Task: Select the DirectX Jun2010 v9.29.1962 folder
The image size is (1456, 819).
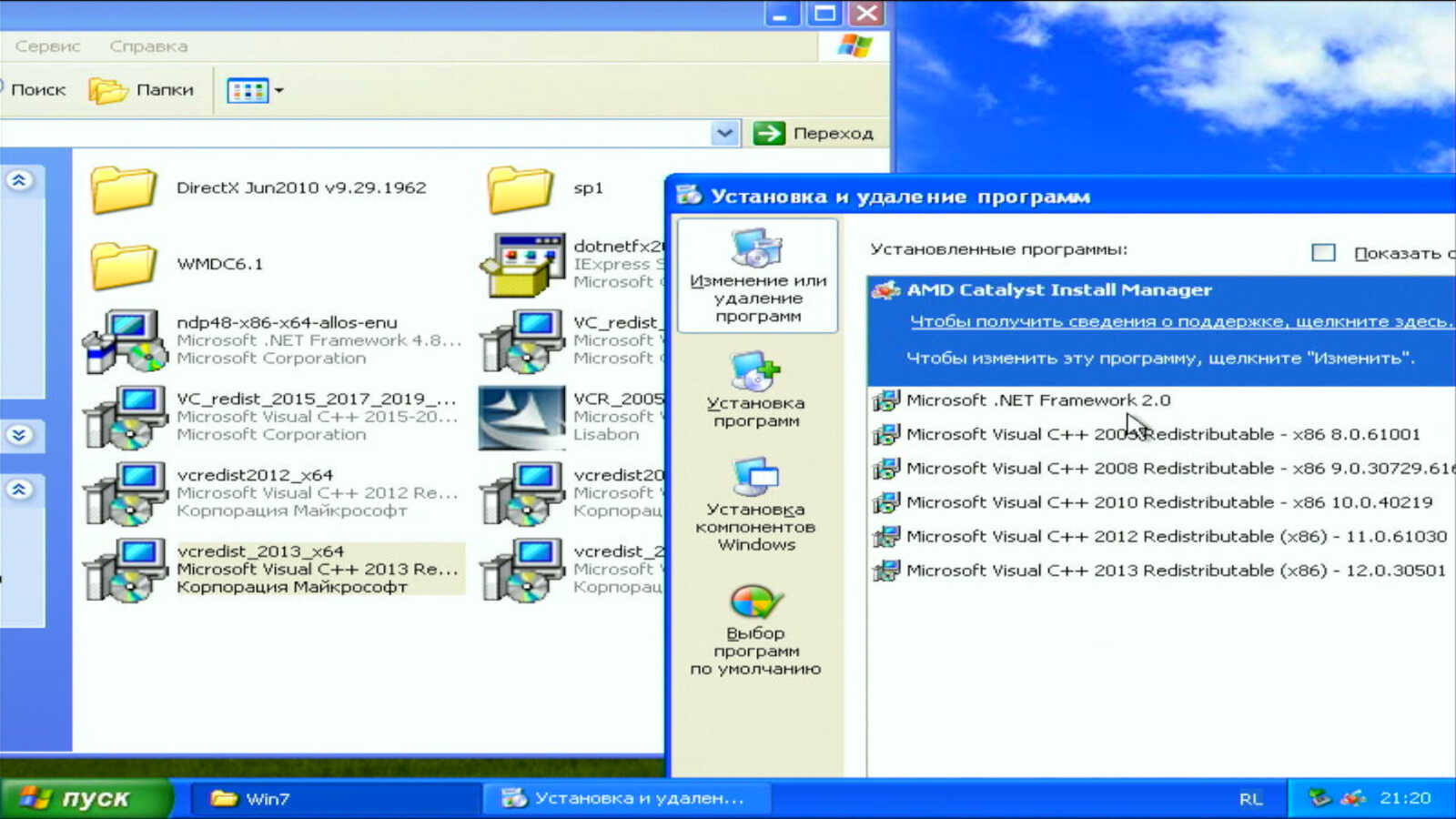Action: pos(258,188)
